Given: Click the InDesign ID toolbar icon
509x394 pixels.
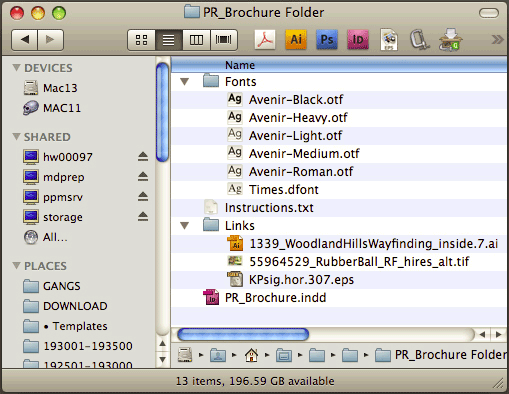Looking at the screenshot, I should click(x=358, y=40).
